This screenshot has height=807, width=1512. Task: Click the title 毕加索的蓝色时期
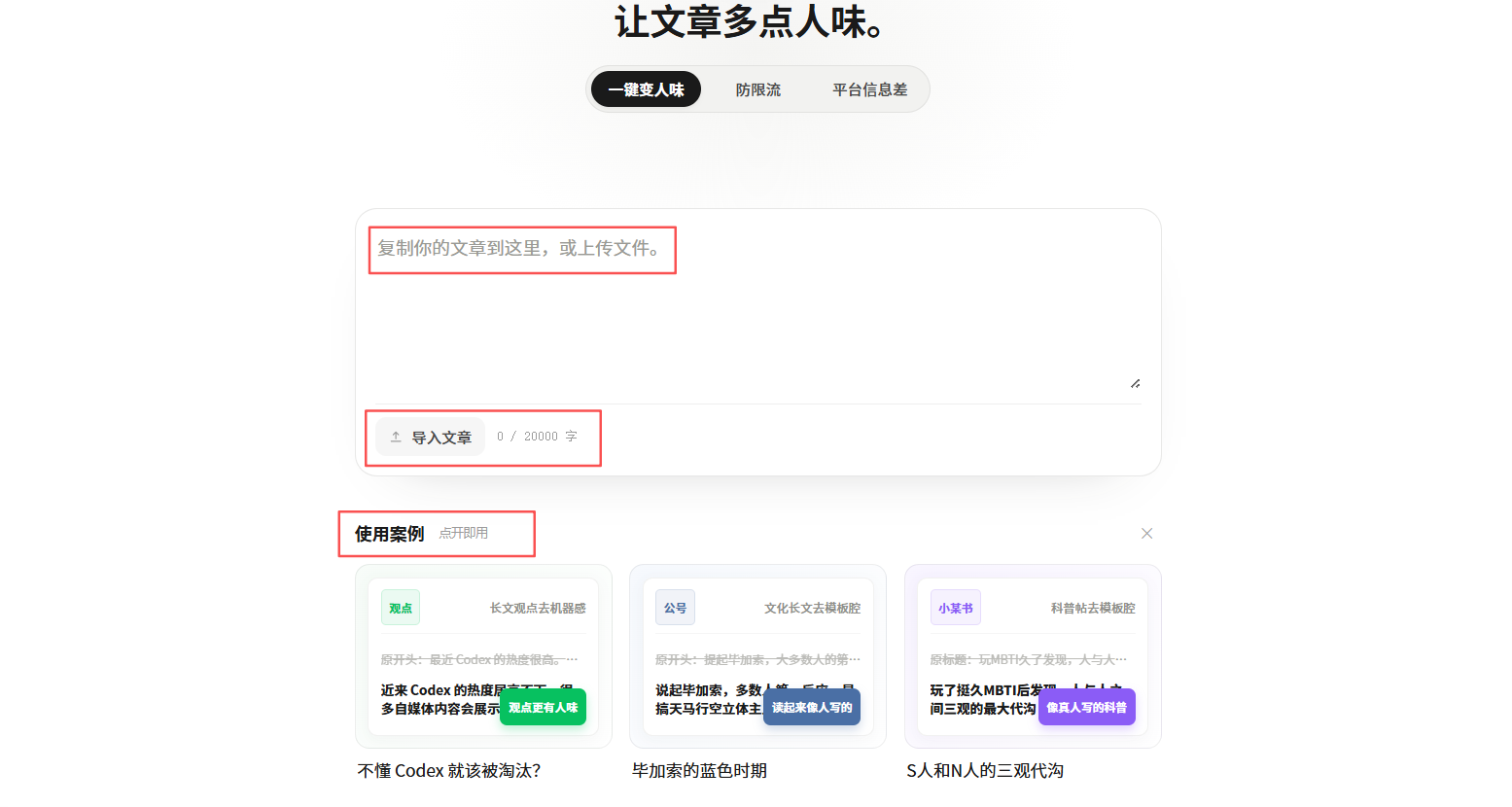(699, 771)
